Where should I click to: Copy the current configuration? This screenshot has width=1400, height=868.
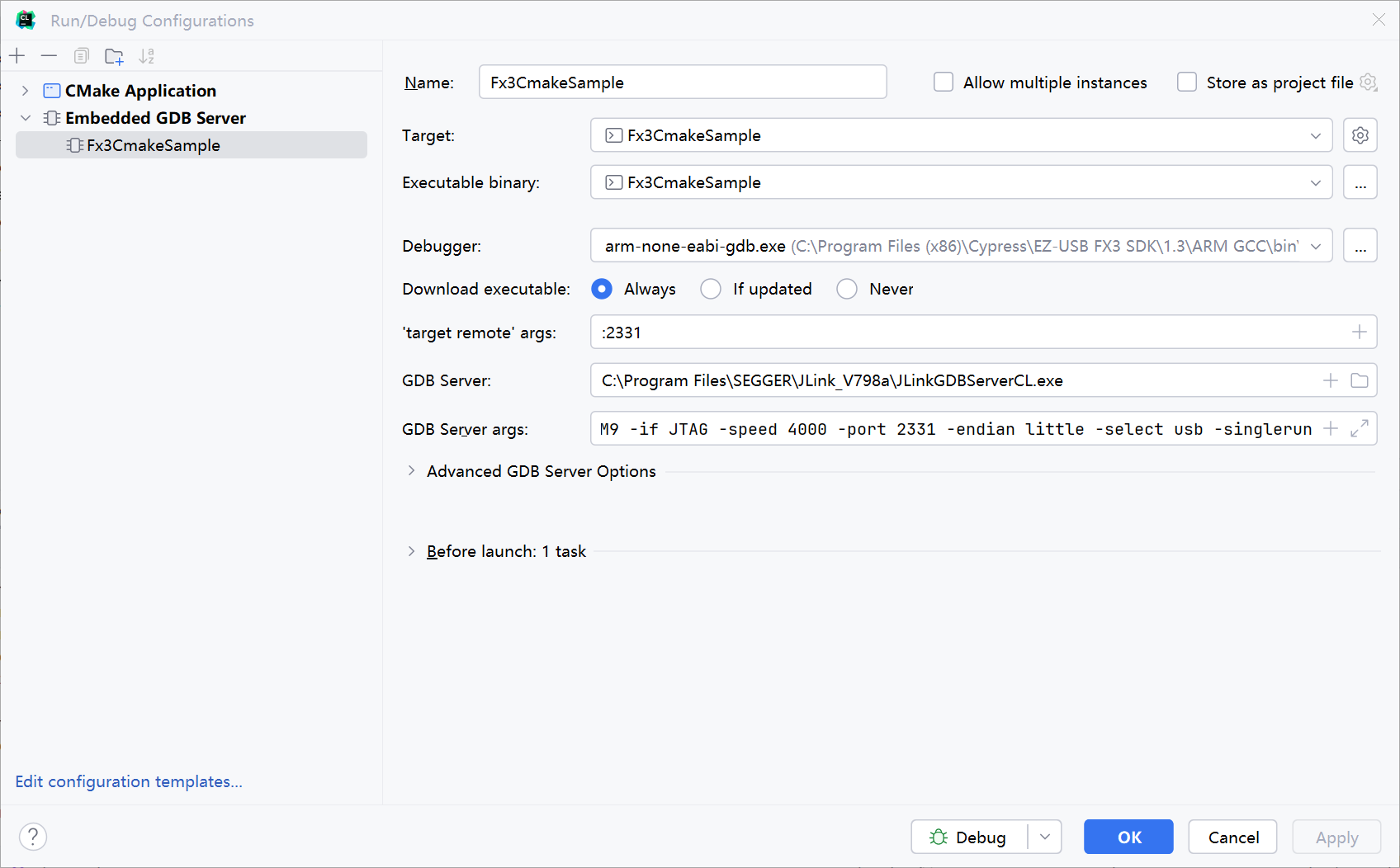click(81, 55)
